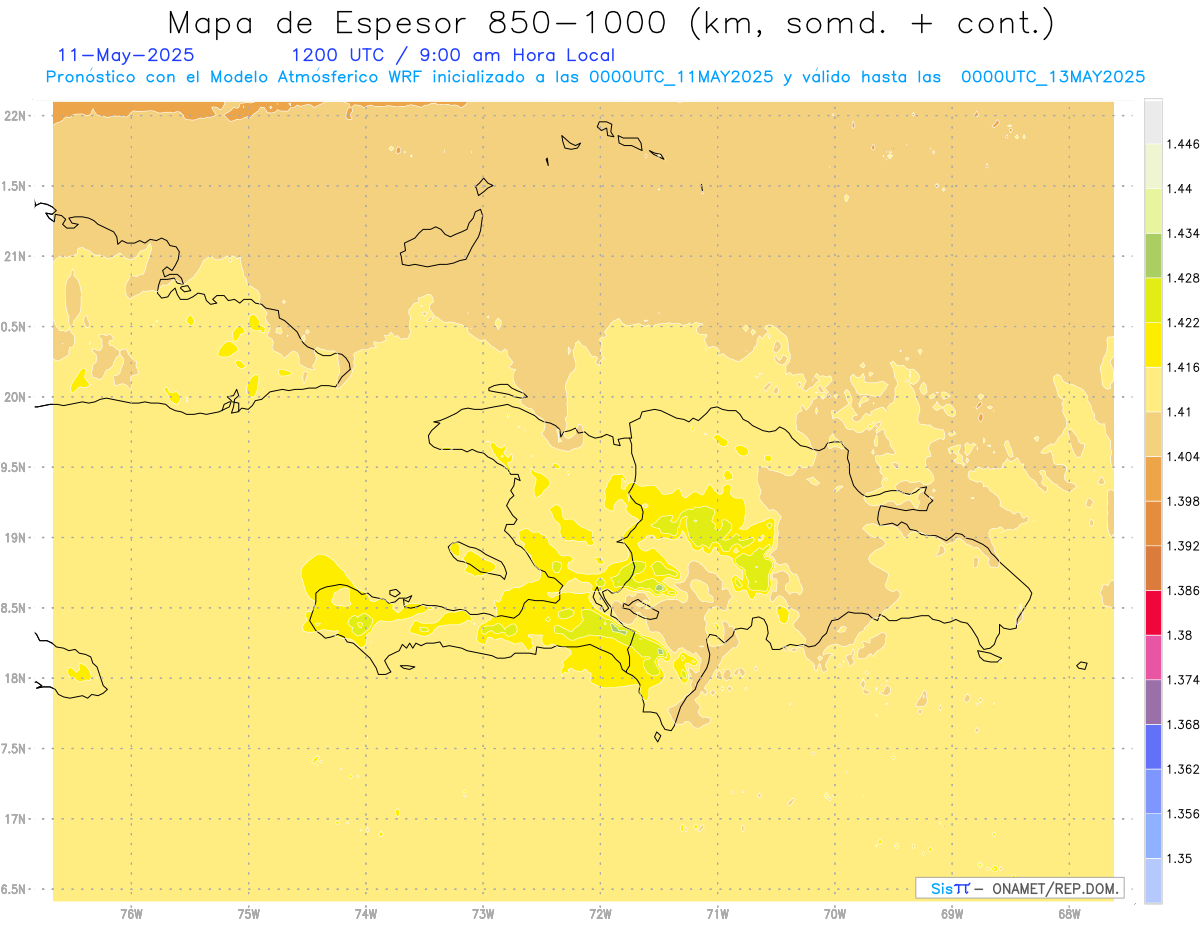The width and height of the screenshot is (1200, 927).
Task: Select the '17N' latitude label
Action: [16, 819]
